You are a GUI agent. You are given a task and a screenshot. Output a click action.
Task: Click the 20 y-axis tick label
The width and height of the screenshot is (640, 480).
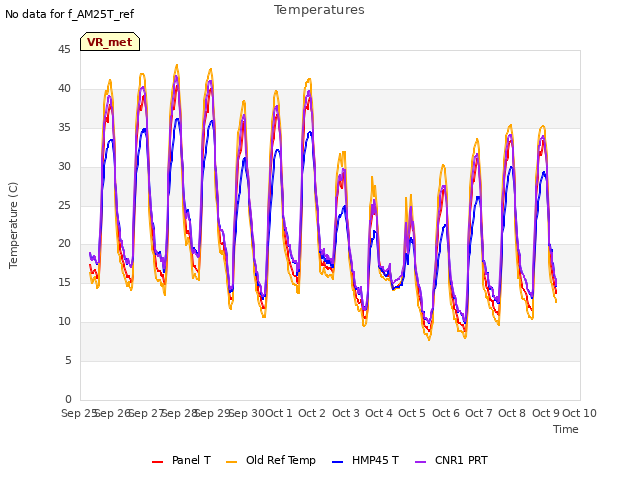point(64,244)
